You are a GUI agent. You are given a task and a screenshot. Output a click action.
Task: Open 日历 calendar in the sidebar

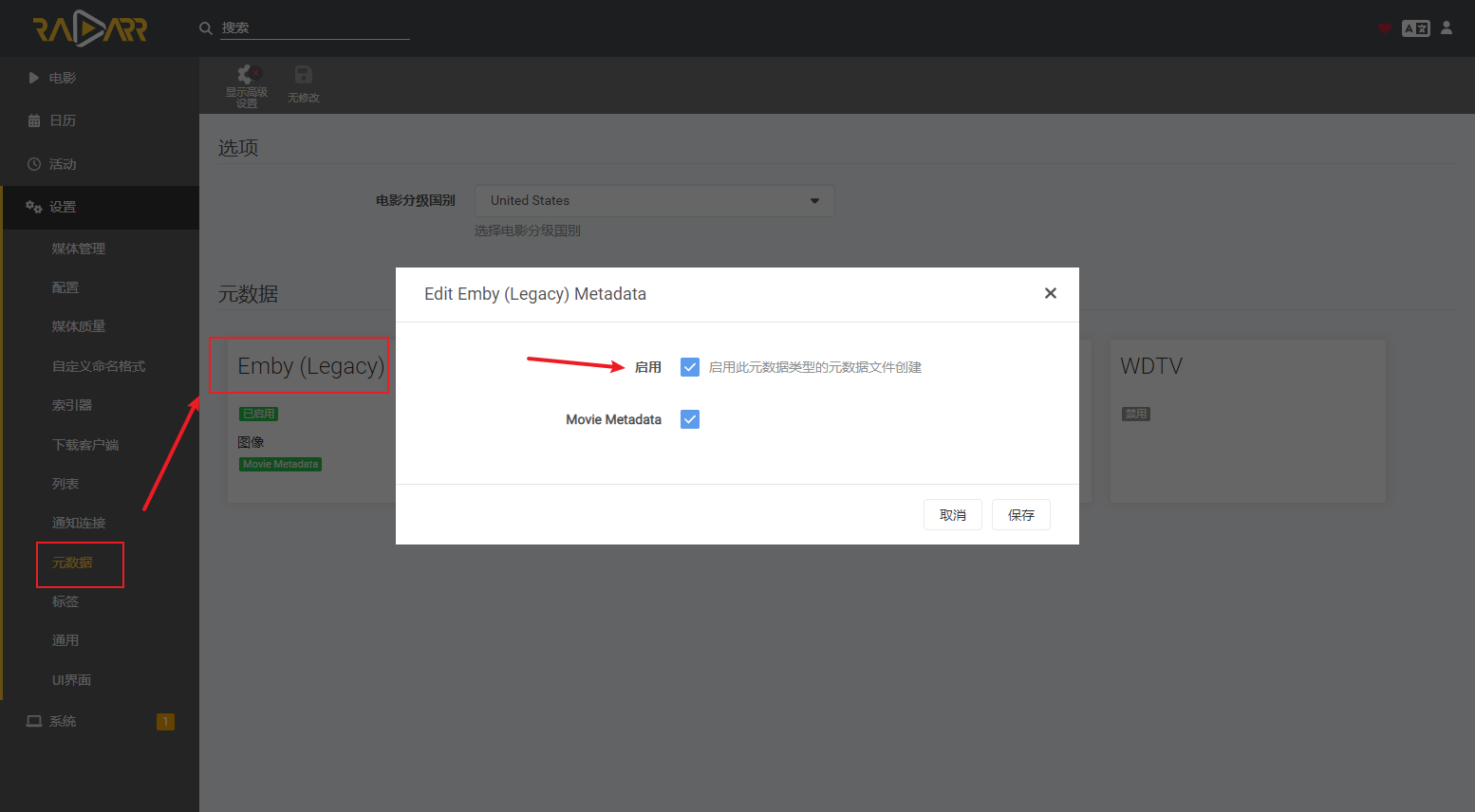[100, 120]
